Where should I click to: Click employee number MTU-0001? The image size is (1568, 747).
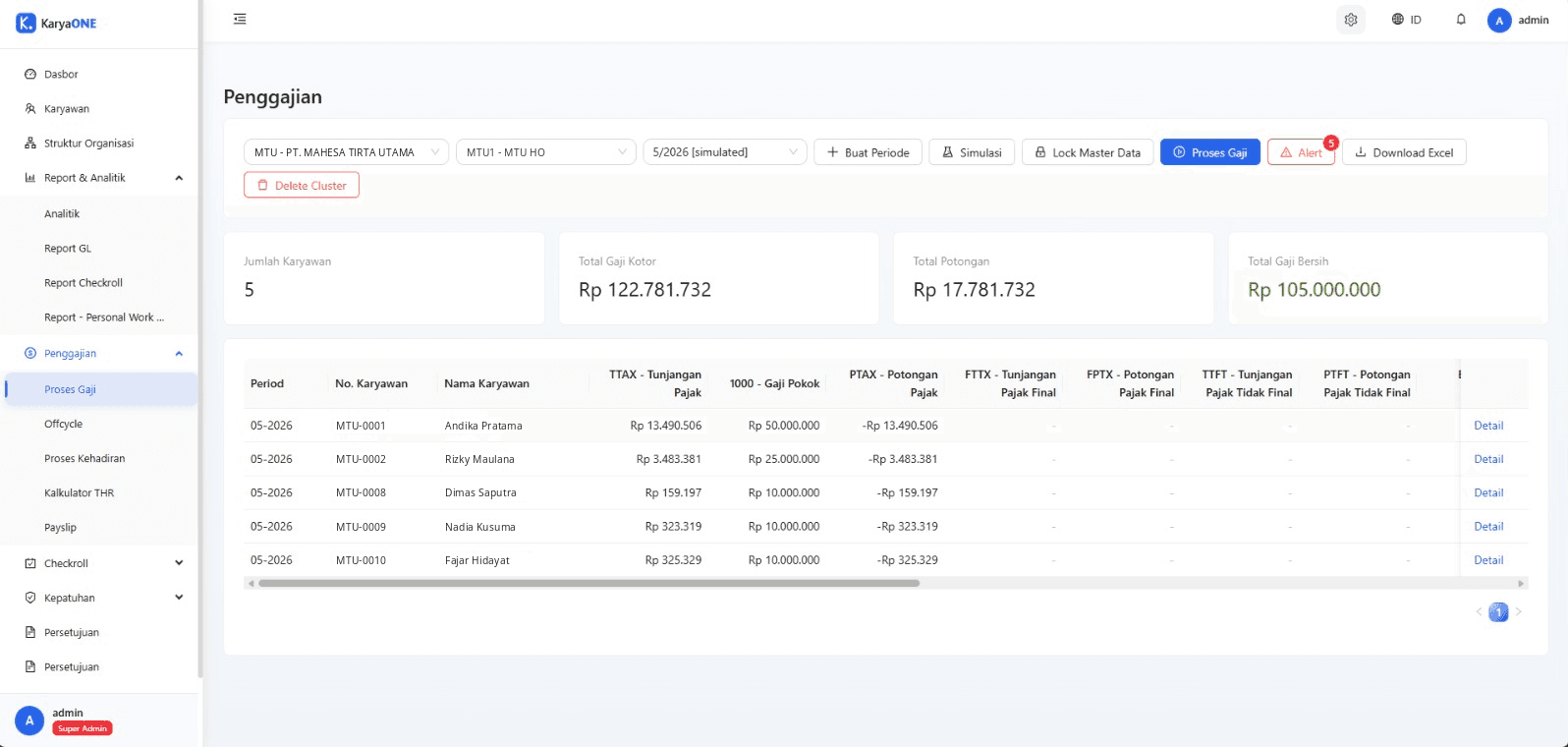[361, 426]
